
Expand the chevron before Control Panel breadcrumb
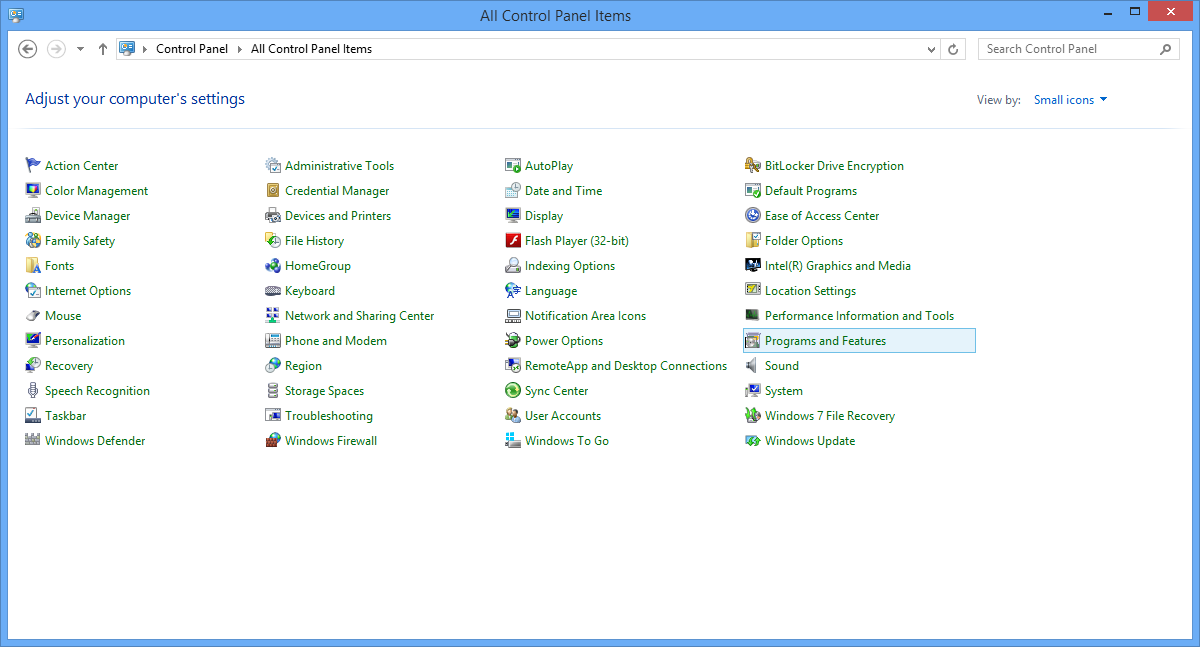point(145,49)
